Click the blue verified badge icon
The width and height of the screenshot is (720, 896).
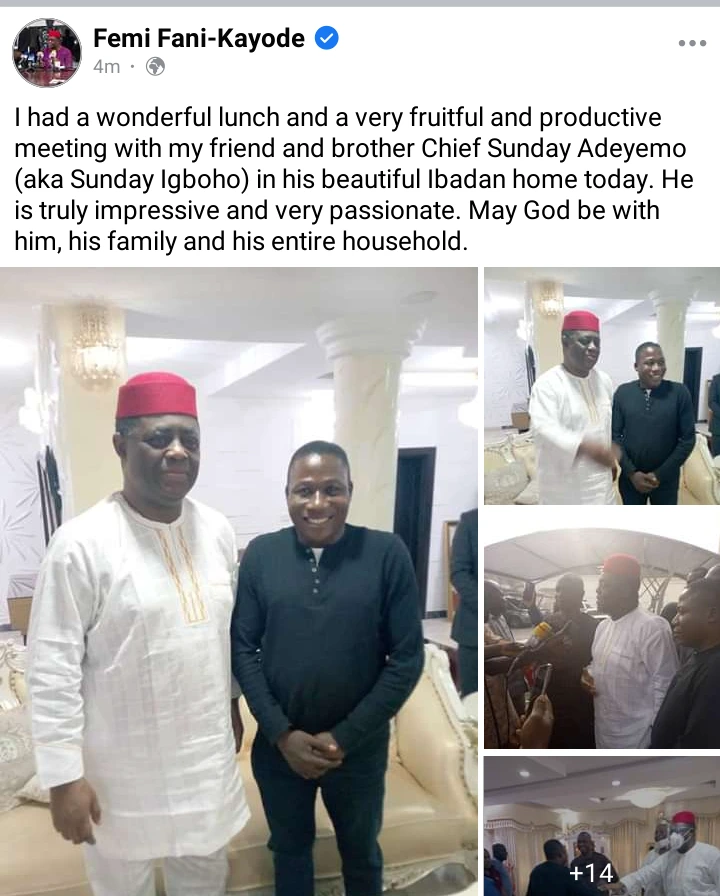pyautogui.click(x=327, y=38)
